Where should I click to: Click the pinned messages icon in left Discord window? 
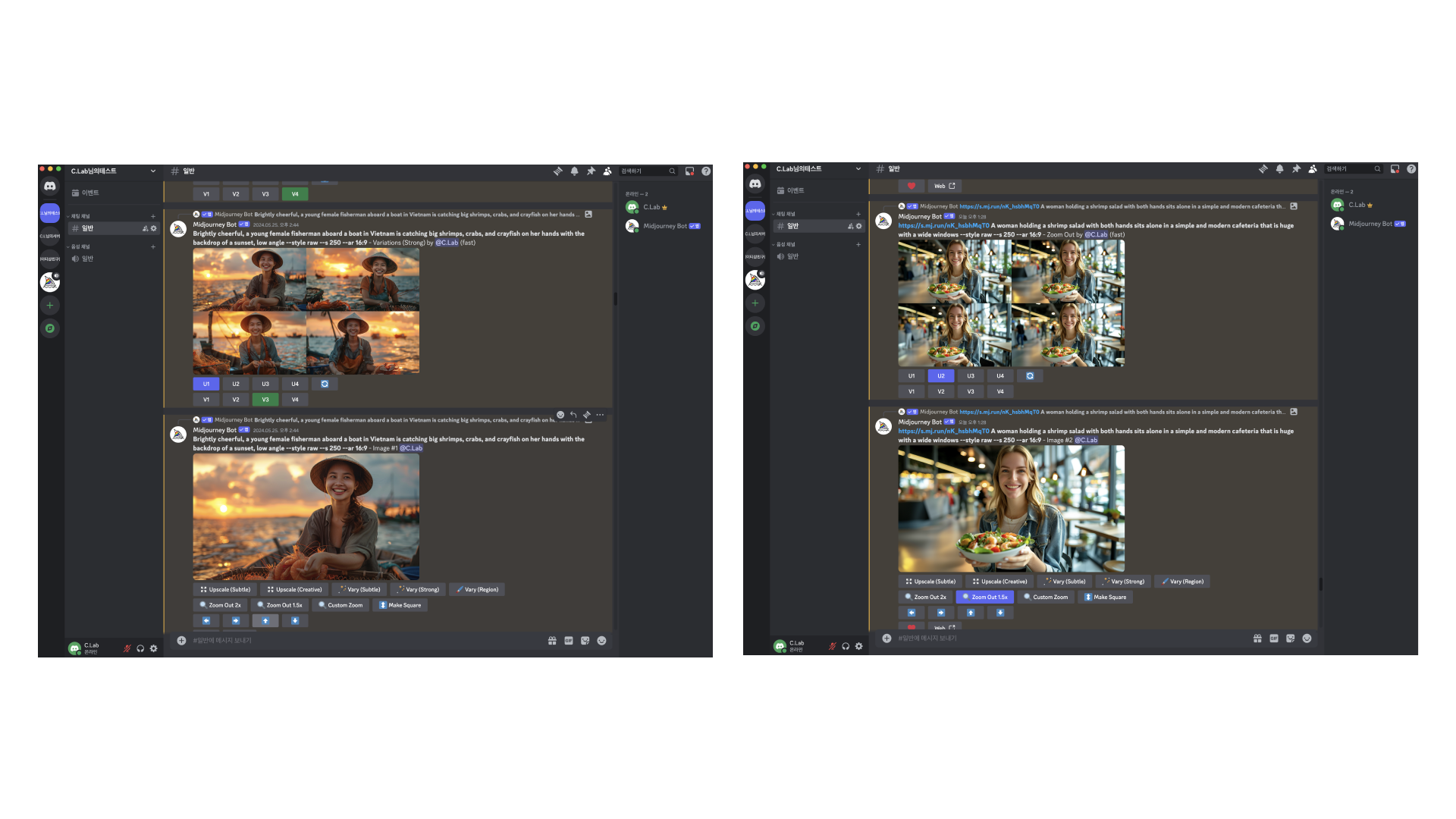click(591, 171)
